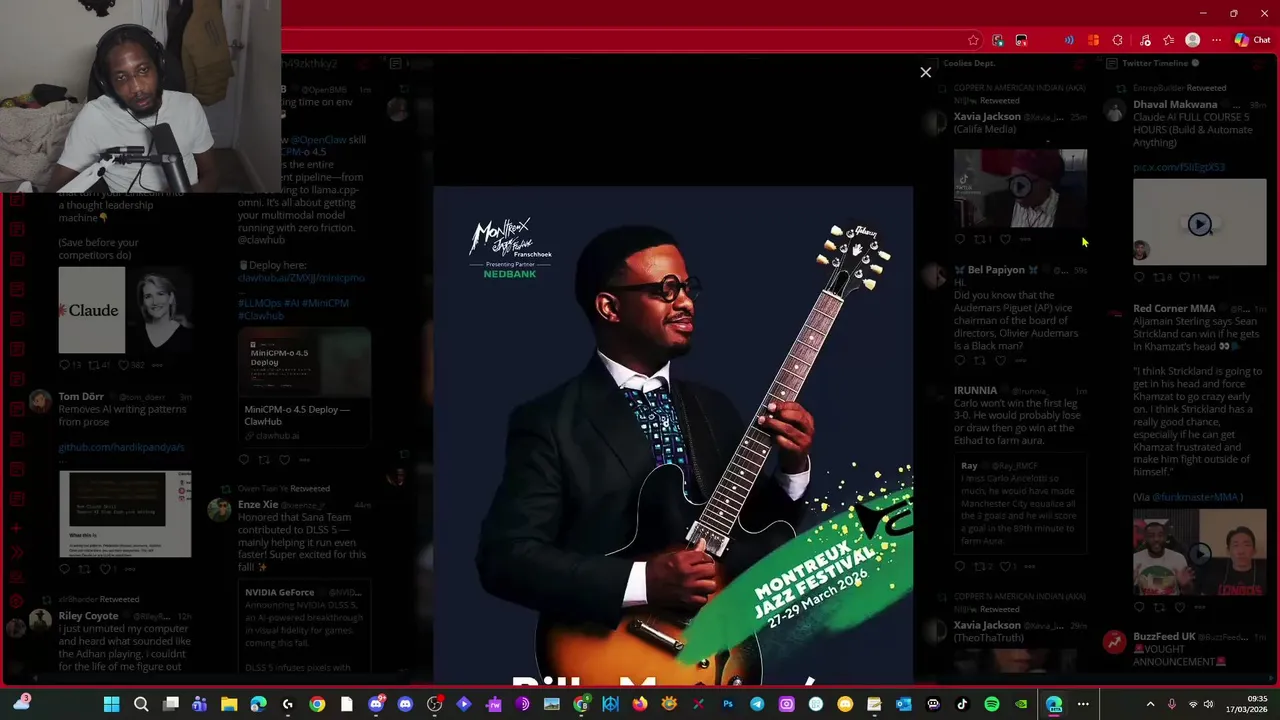The height and width of the screenshot is (720, 1280).
Task: Open Discord with the notification badge
Action: click(376, 704)
